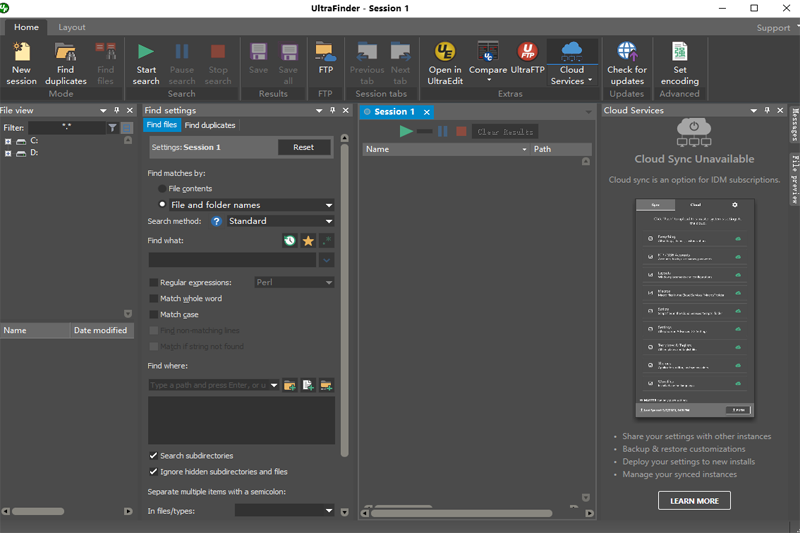Click pause icon in Session 1 toolbar
The height and width of the screenshot is (533, 800).
click(x=443, y=132)
